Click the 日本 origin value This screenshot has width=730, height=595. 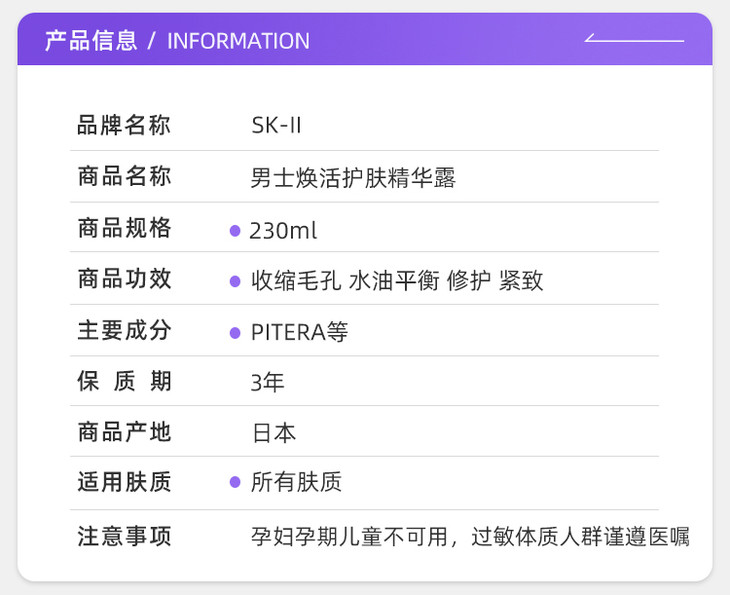click(x=273, y=433)
